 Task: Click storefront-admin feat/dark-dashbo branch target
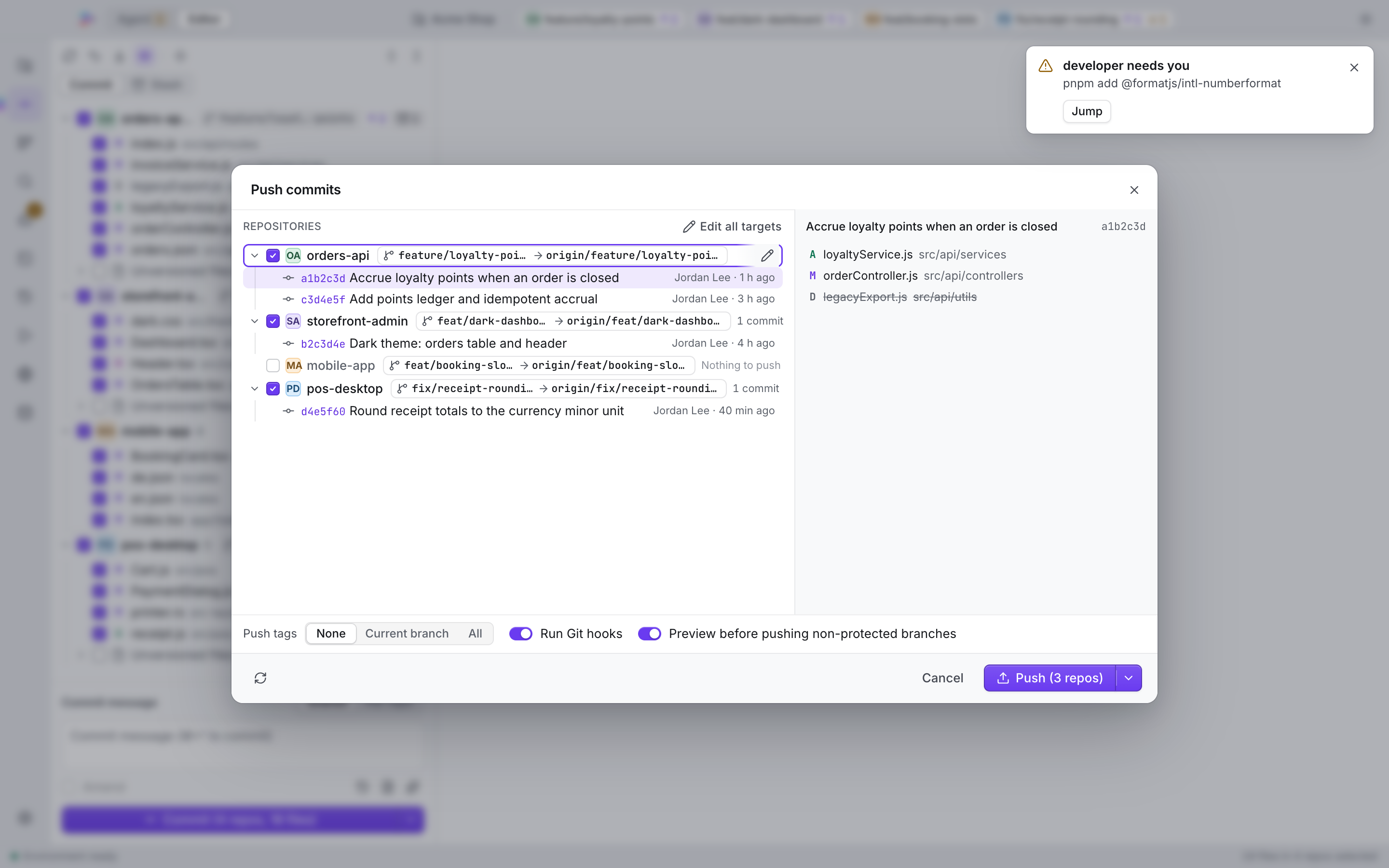(573, 321)
